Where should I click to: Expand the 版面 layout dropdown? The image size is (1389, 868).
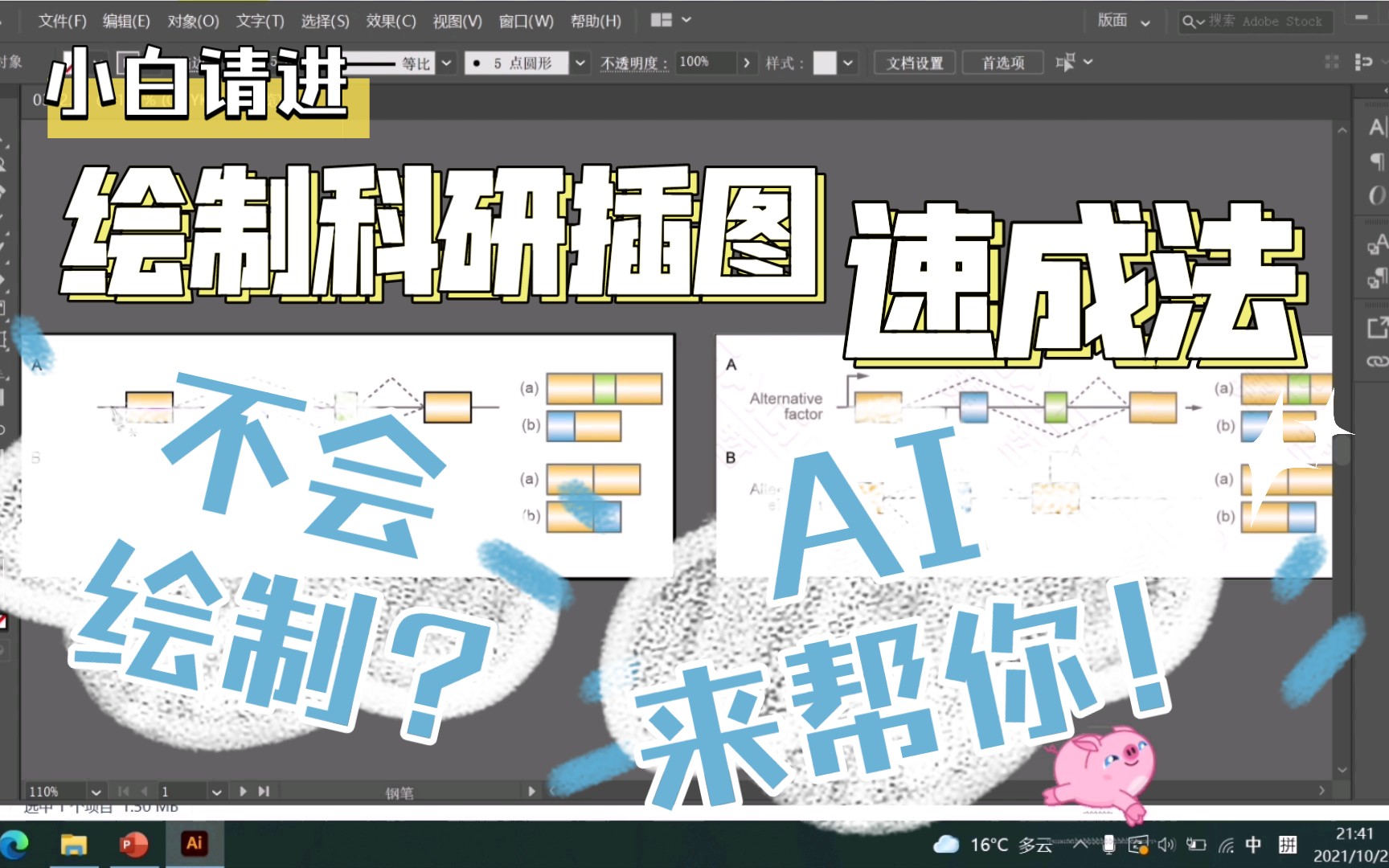point(1146,21)
